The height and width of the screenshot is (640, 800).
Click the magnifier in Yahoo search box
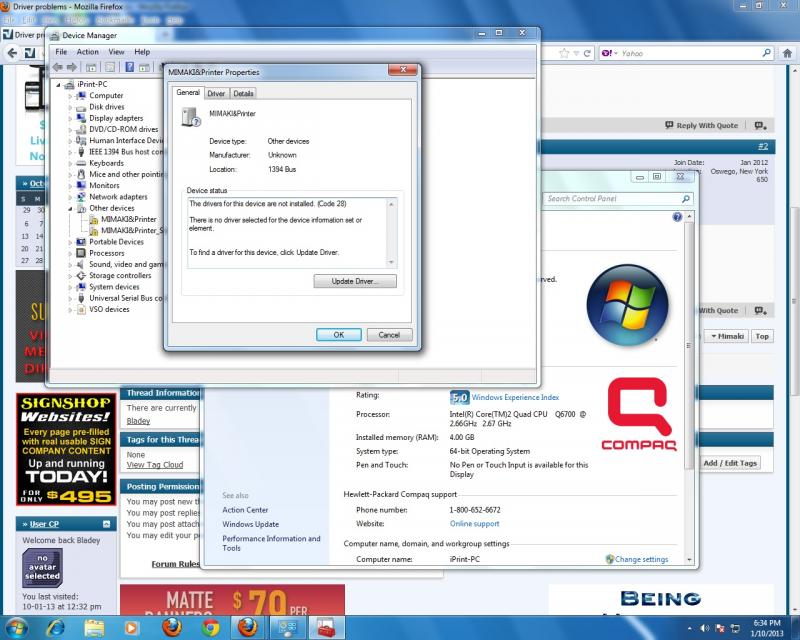click(766, 53)
